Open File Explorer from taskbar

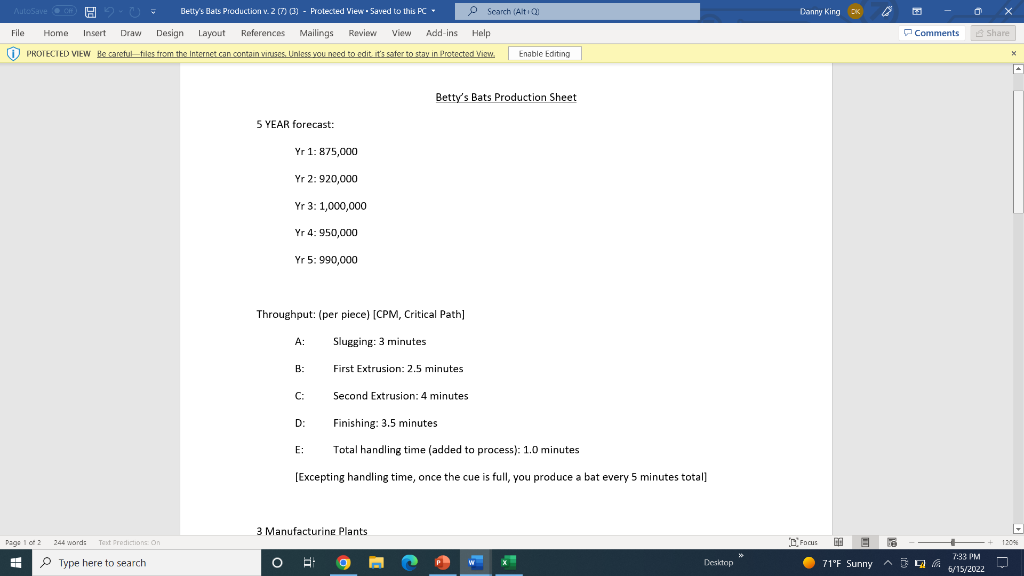coord(376,562)
